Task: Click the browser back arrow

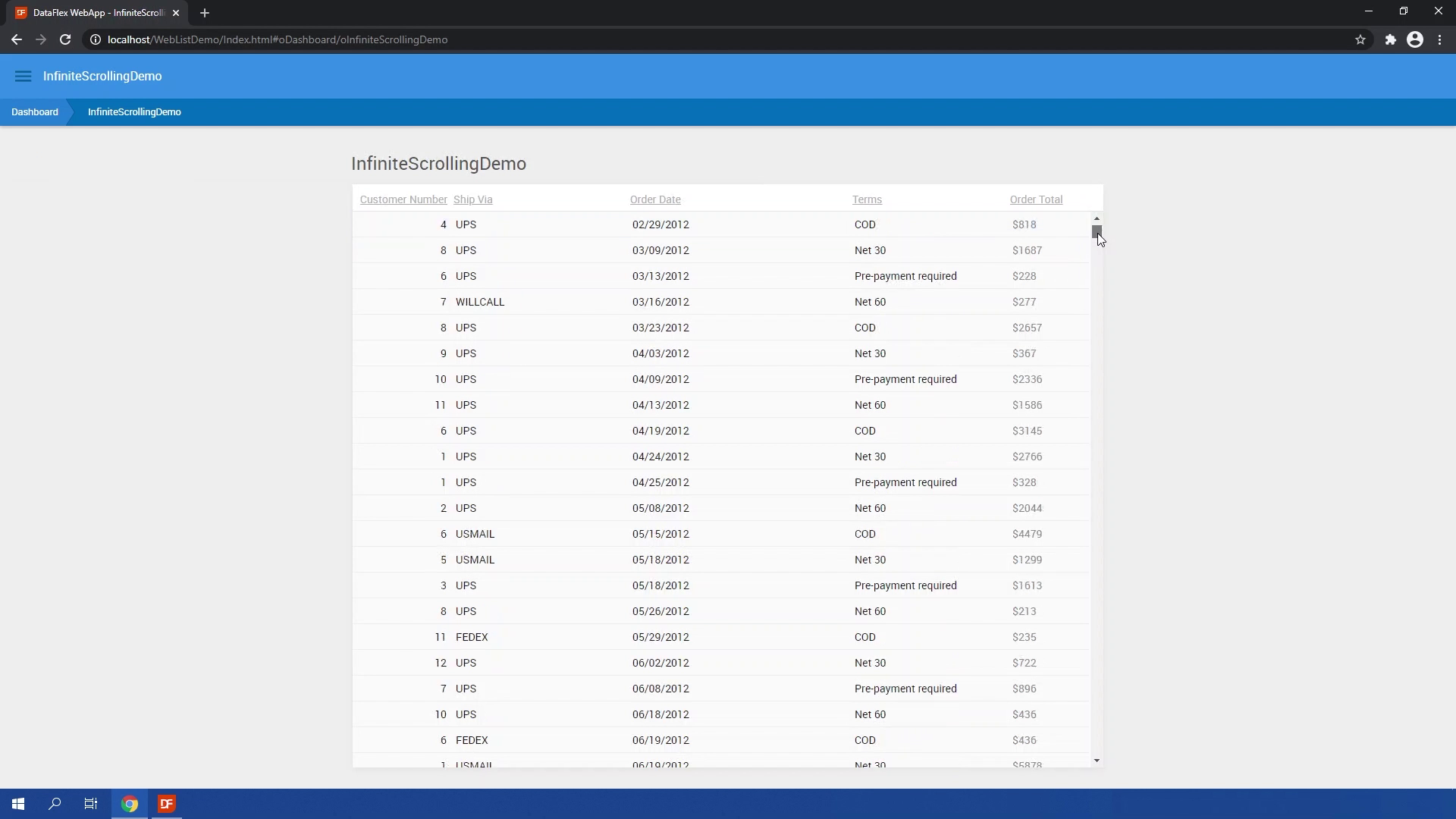Action: click(17, 39)
